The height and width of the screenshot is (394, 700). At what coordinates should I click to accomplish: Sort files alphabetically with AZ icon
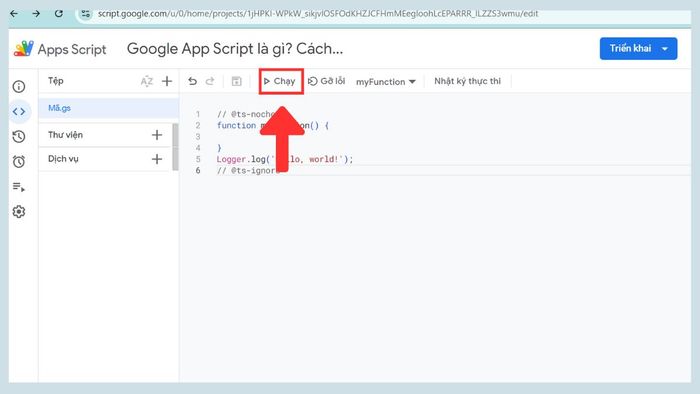[146, 81]
